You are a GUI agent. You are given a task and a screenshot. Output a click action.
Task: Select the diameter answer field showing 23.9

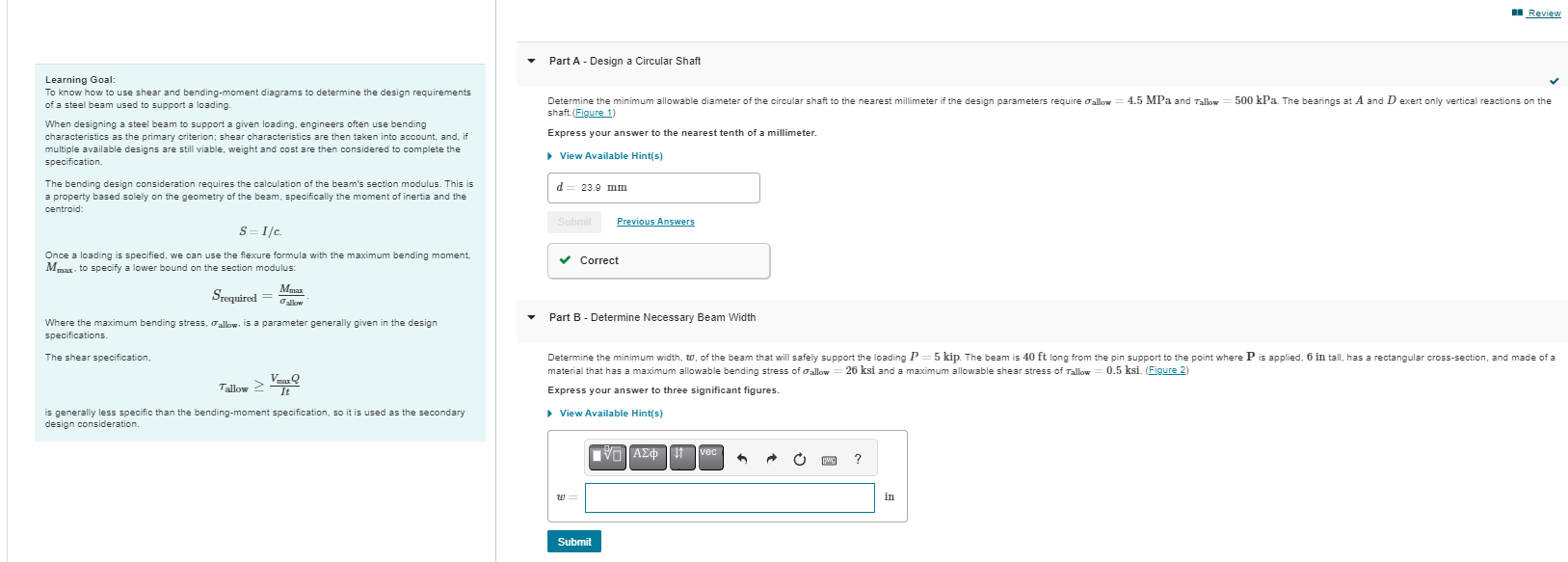point(652,187)
